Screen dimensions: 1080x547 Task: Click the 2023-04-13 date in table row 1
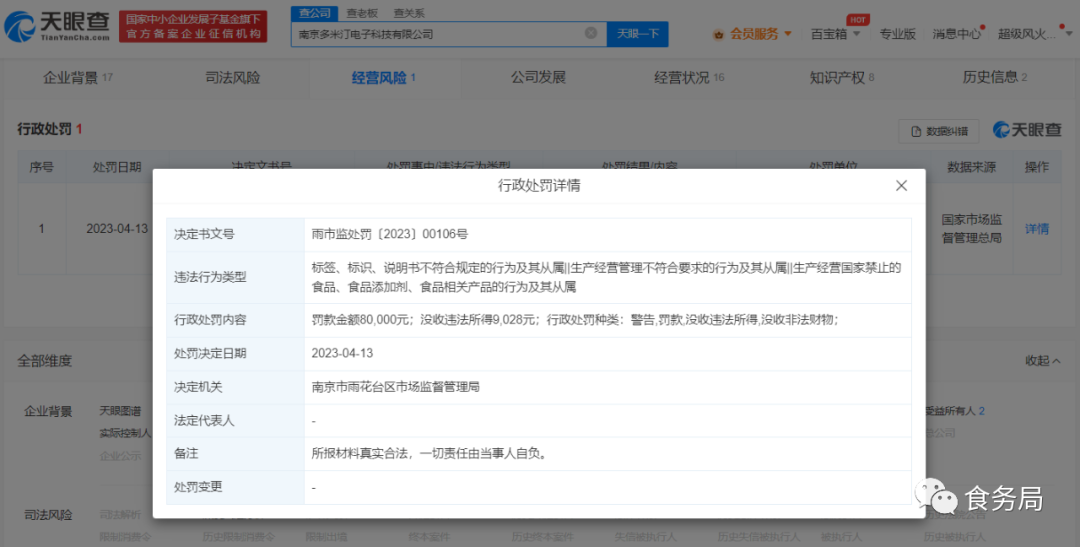click(116, 229)
